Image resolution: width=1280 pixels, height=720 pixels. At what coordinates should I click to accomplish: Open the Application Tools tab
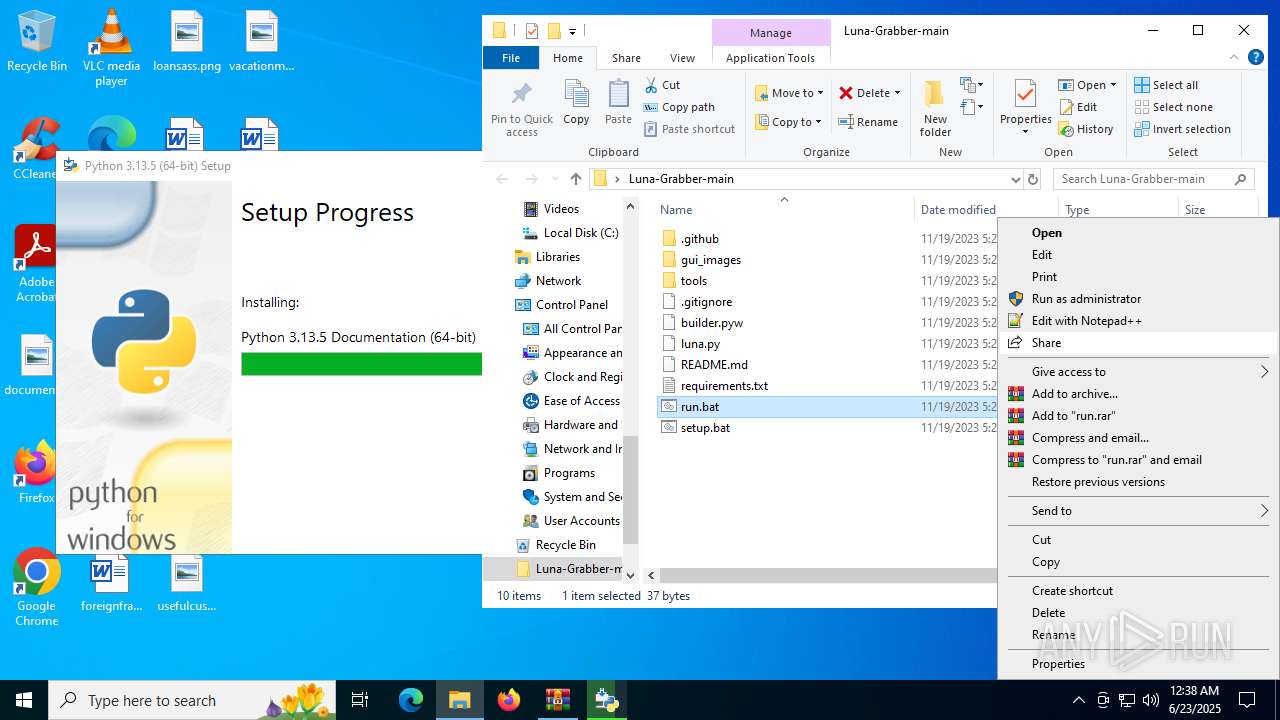tap(770, 58)
